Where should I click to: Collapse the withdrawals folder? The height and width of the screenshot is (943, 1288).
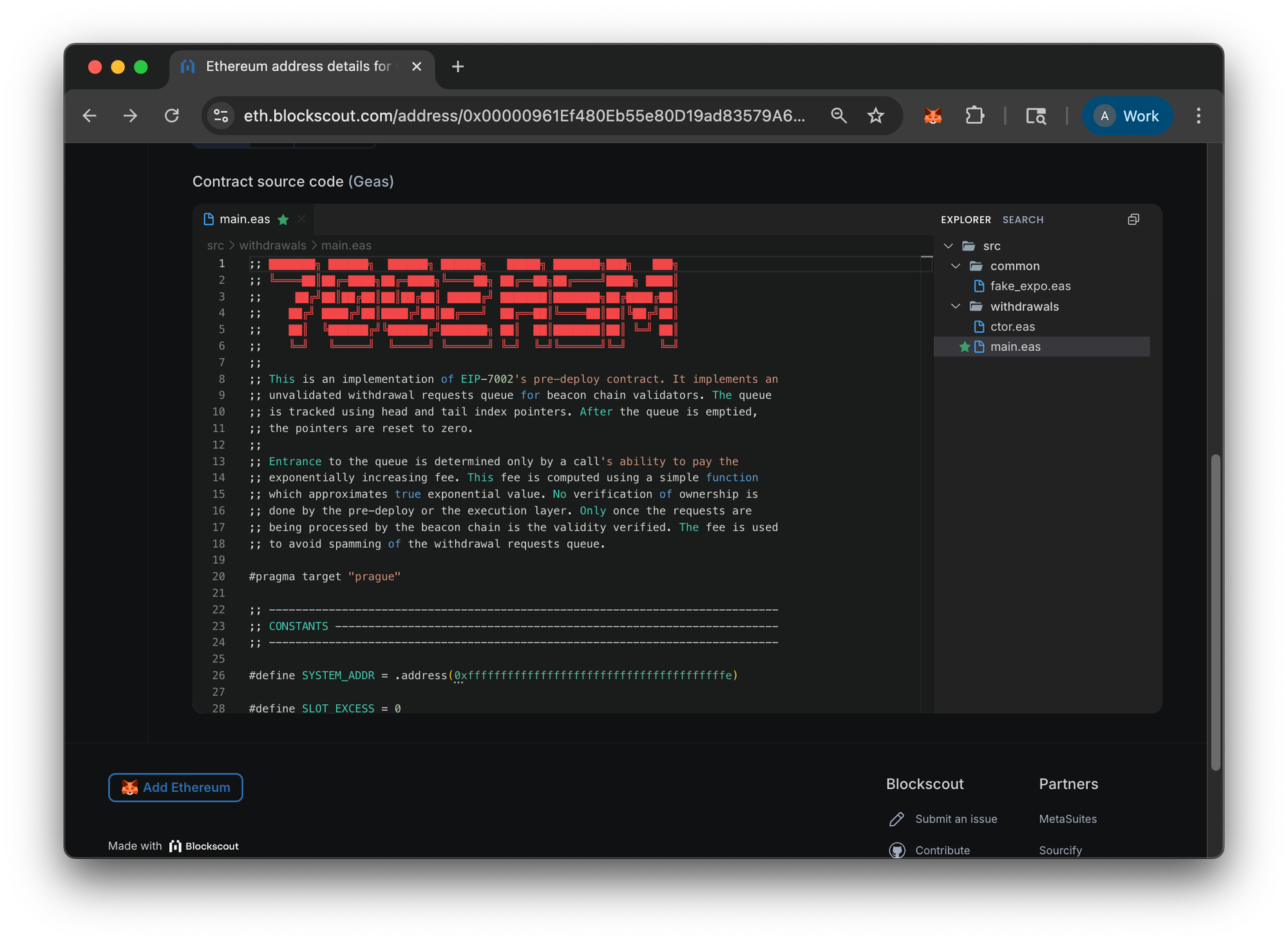(x=956, y=306)
